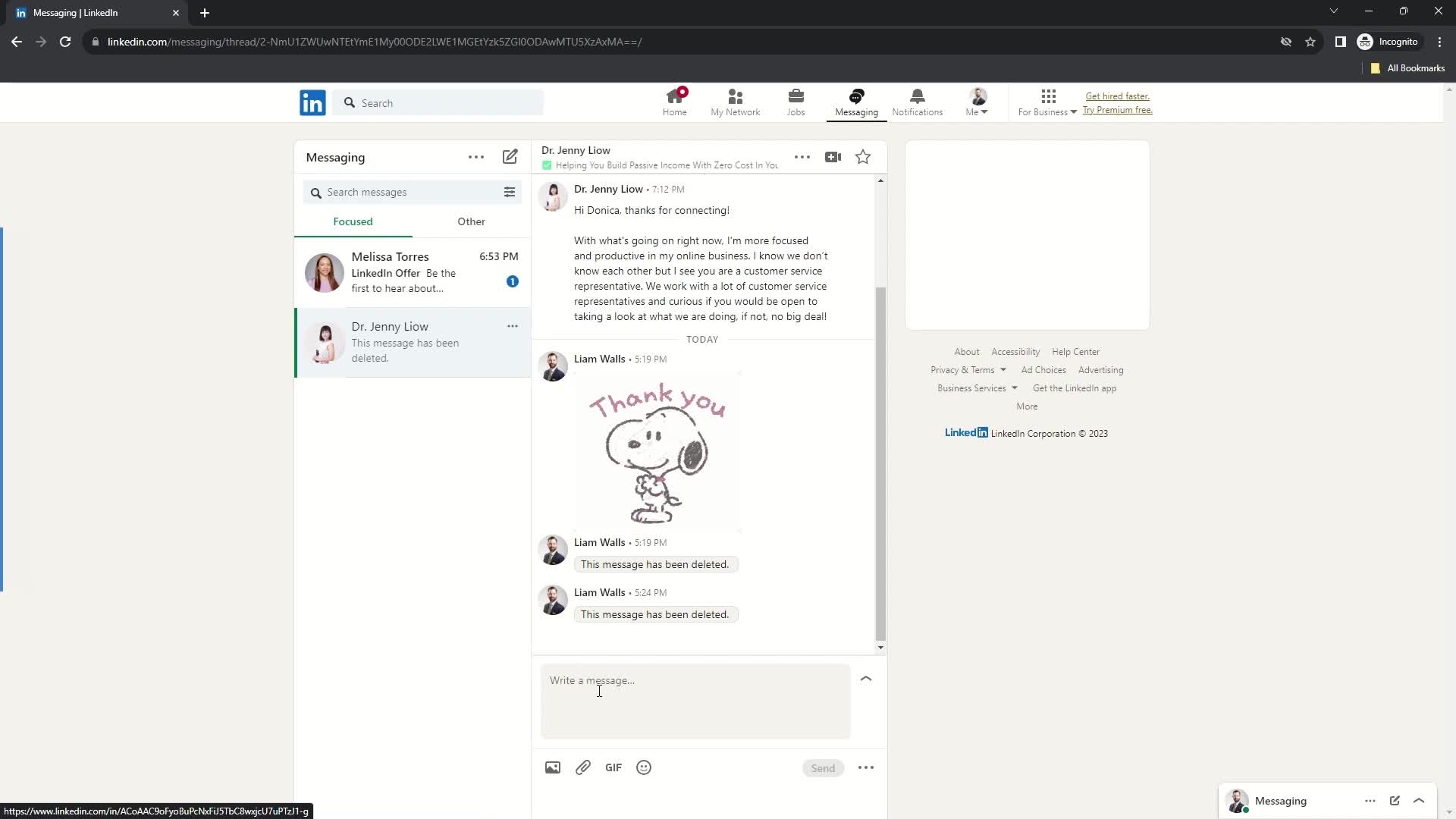The image size is (1456, 819).
Task: Click the Try Premium free link
Action: click(x=1117, y=110)
